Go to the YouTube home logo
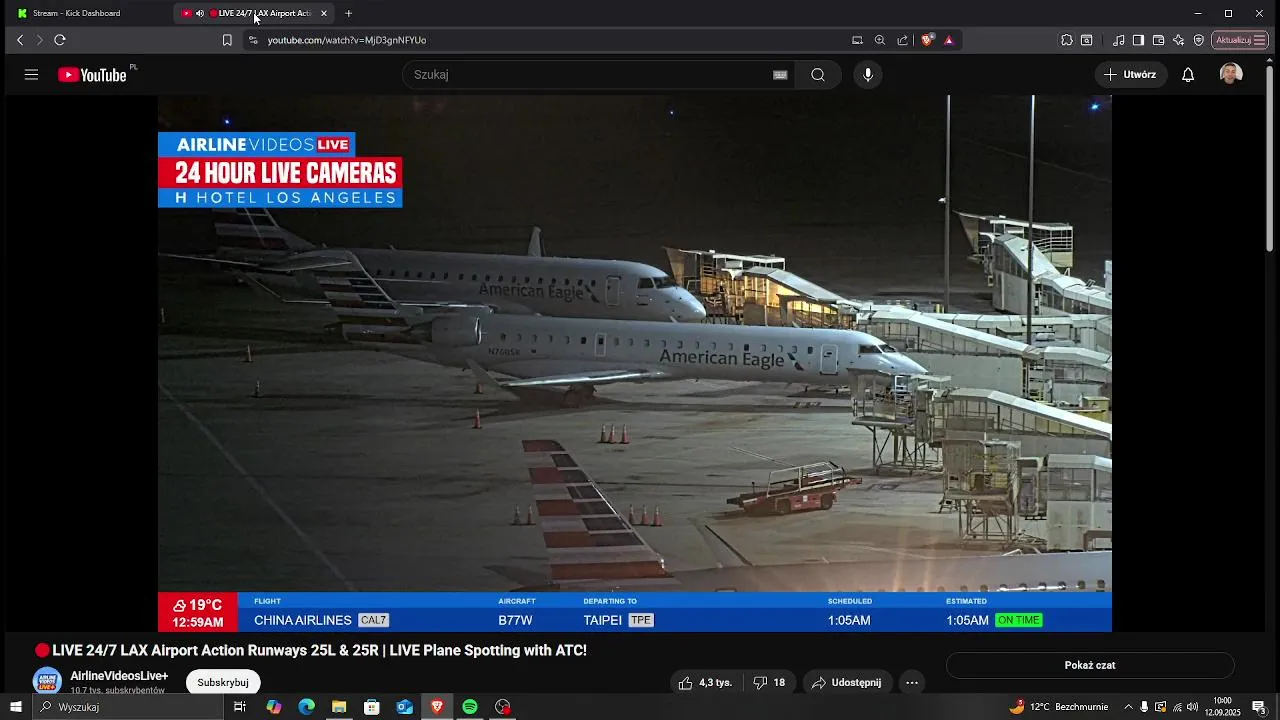This screenshot has height=720, width=1280. (x=92, y=75)
